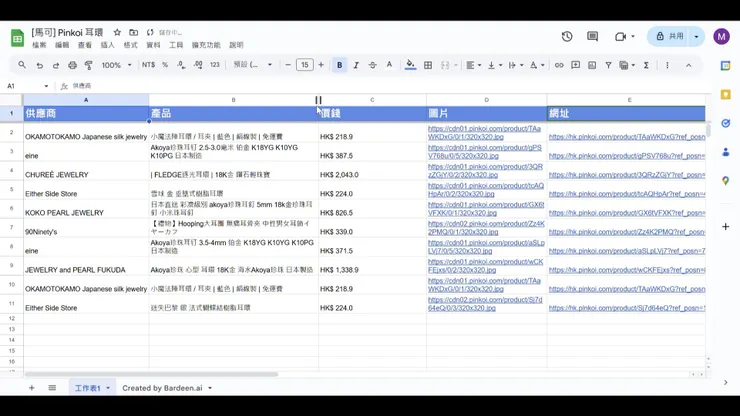
Task: Click the 共用 share button
Action: (x=670, y=36)
